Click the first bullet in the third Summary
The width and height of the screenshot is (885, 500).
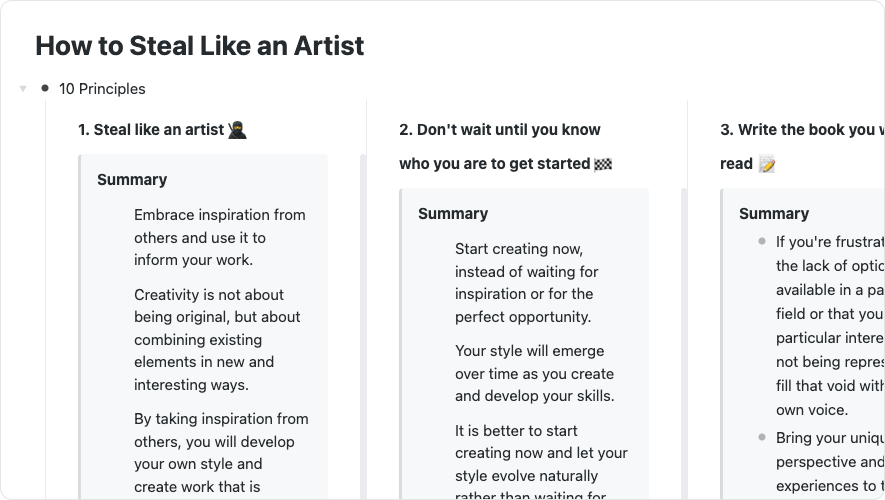[762, 241]
